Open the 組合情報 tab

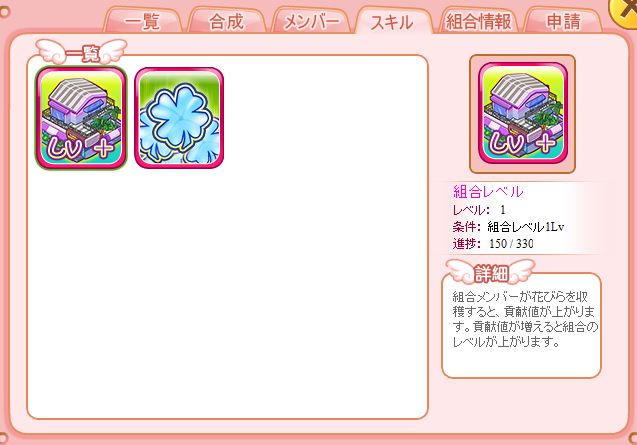point(479,22)
